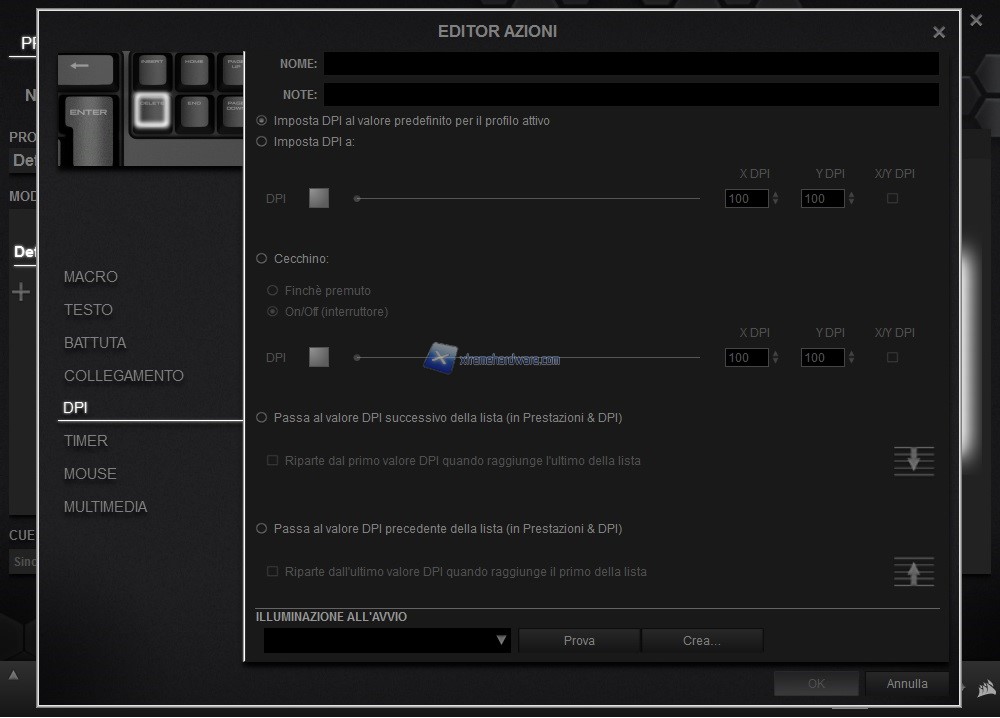The image size is (1000, 718).
Task: Click the Y DPI stepper in Cecchino section
Action: pyautogui.click(x=851, y=357)
